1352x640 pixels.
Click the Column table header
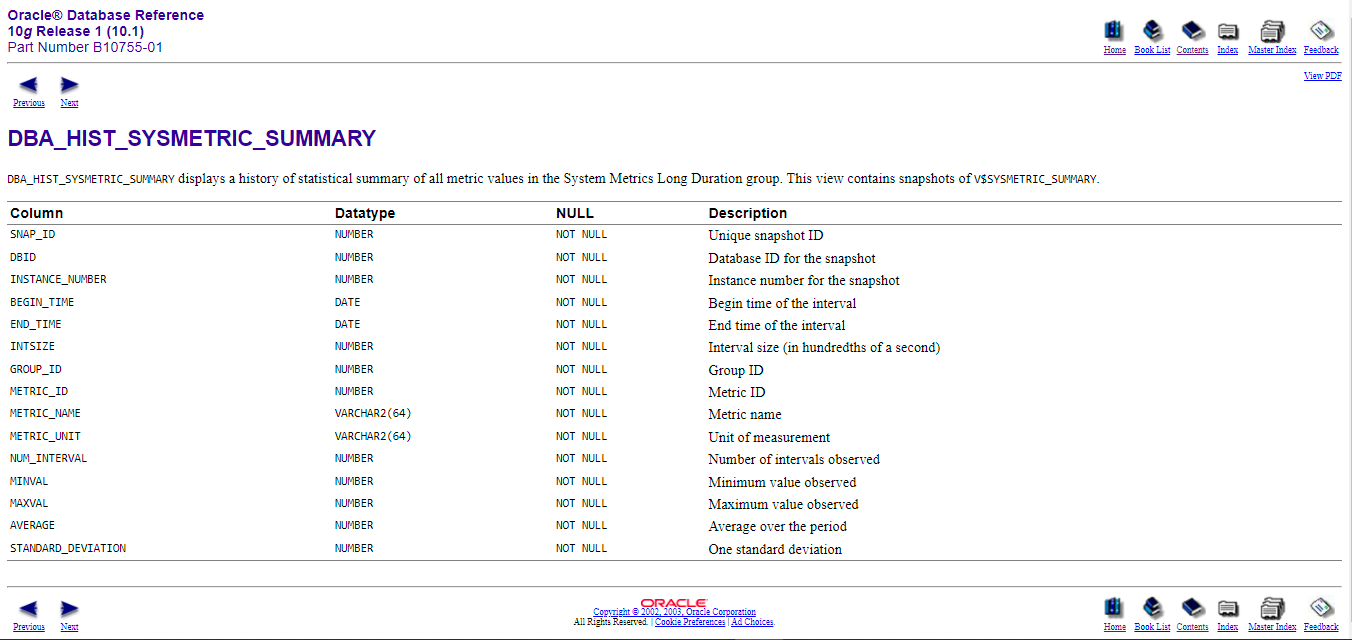36,213
